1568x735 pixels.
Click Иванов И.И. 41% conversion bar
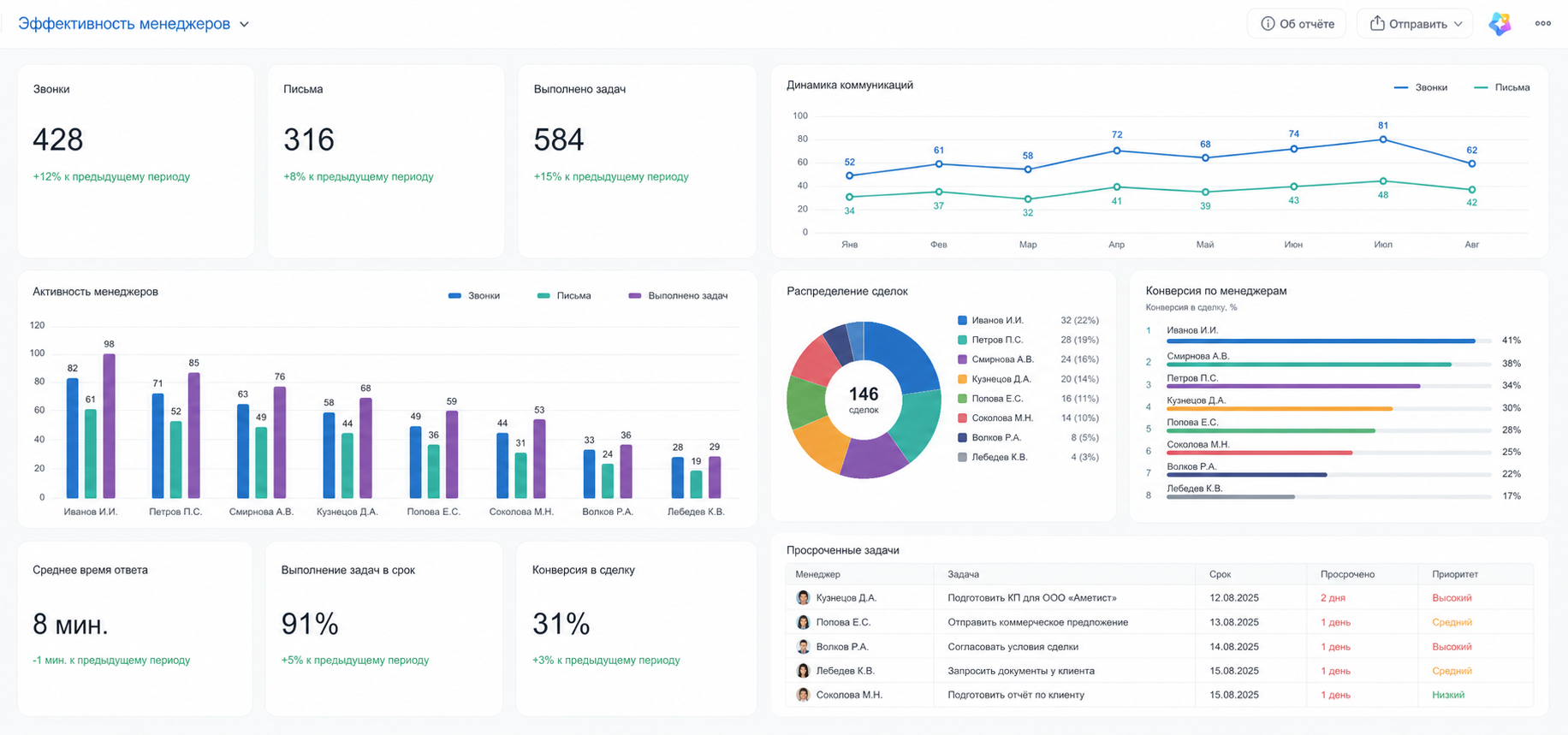(x=1321, y=341)
